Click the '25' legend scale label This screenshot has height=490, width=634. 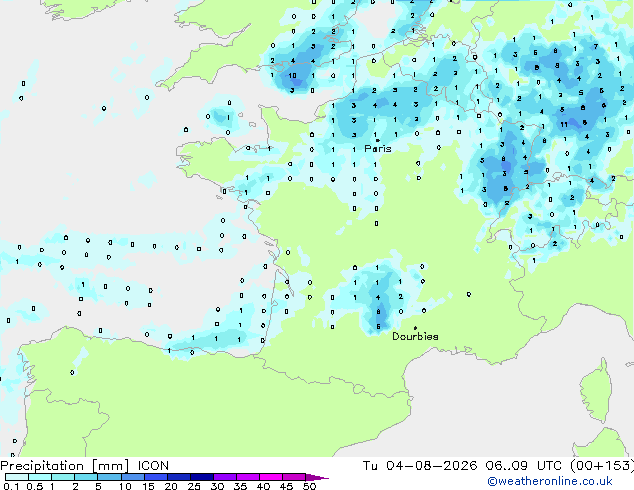pyautogui.click(x=194, y=486)
